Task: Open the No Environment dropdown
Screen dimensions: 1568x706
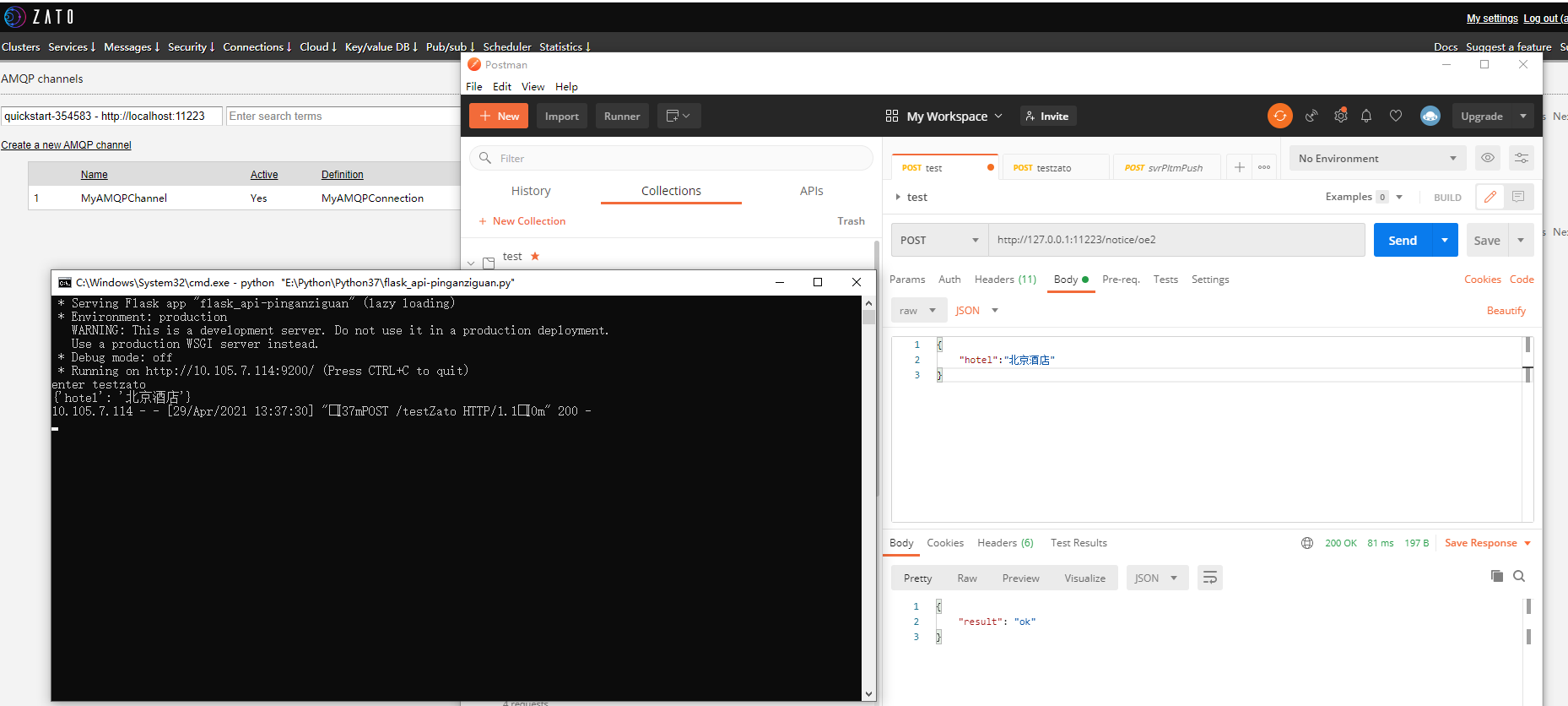Action: coord(1378,158)
